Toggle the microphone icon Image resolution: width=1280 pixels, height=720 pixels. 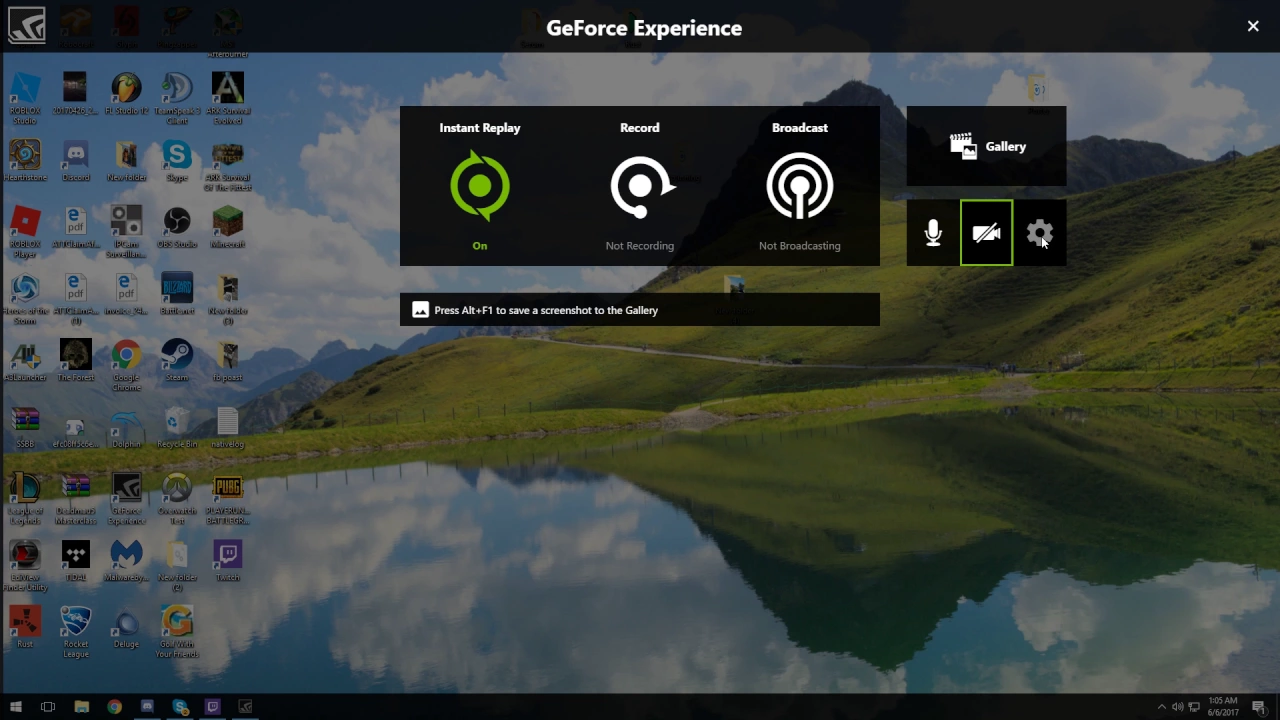[933, 233]
